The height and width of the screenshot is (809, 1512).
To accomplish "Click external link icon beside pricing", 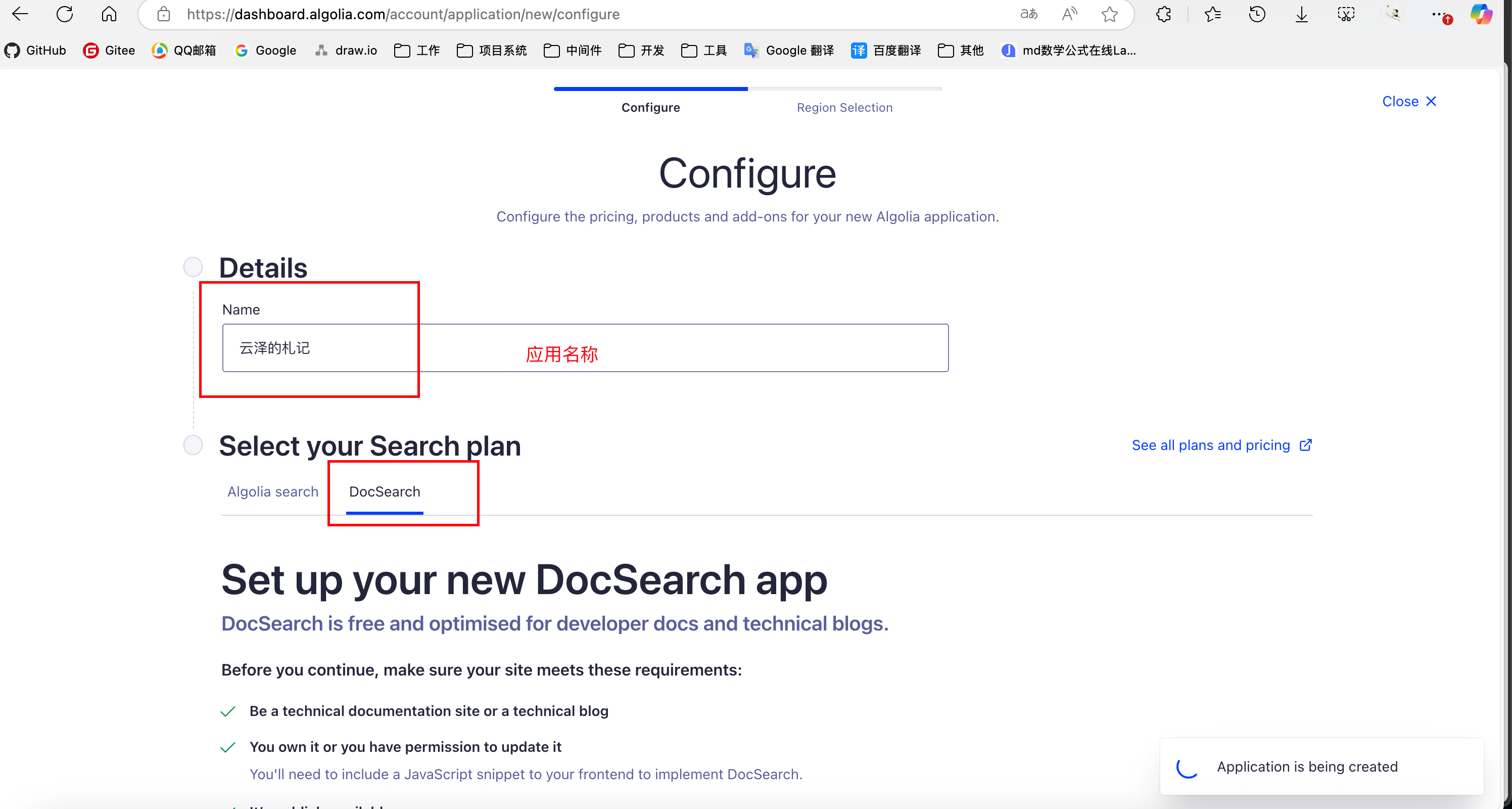I will tap(1305, 445).
